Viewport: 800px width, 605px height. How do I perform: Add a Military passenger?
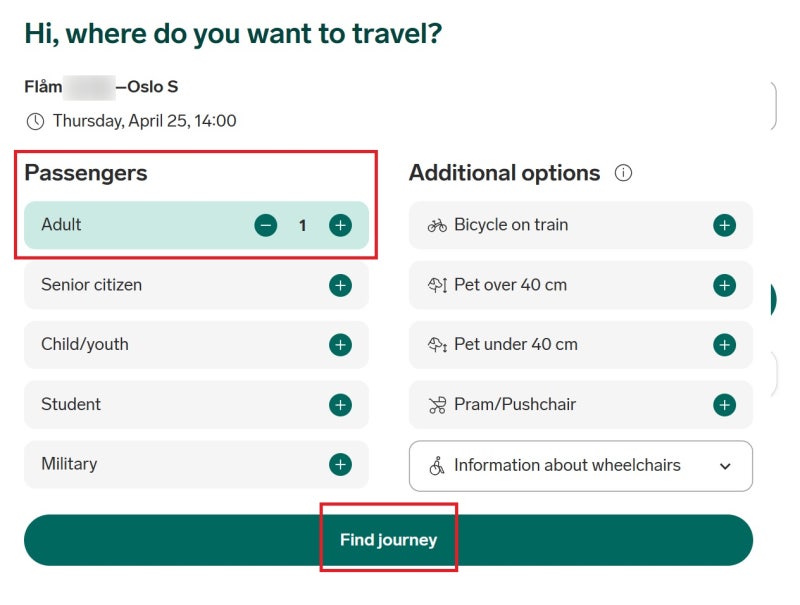pos(340,465)
